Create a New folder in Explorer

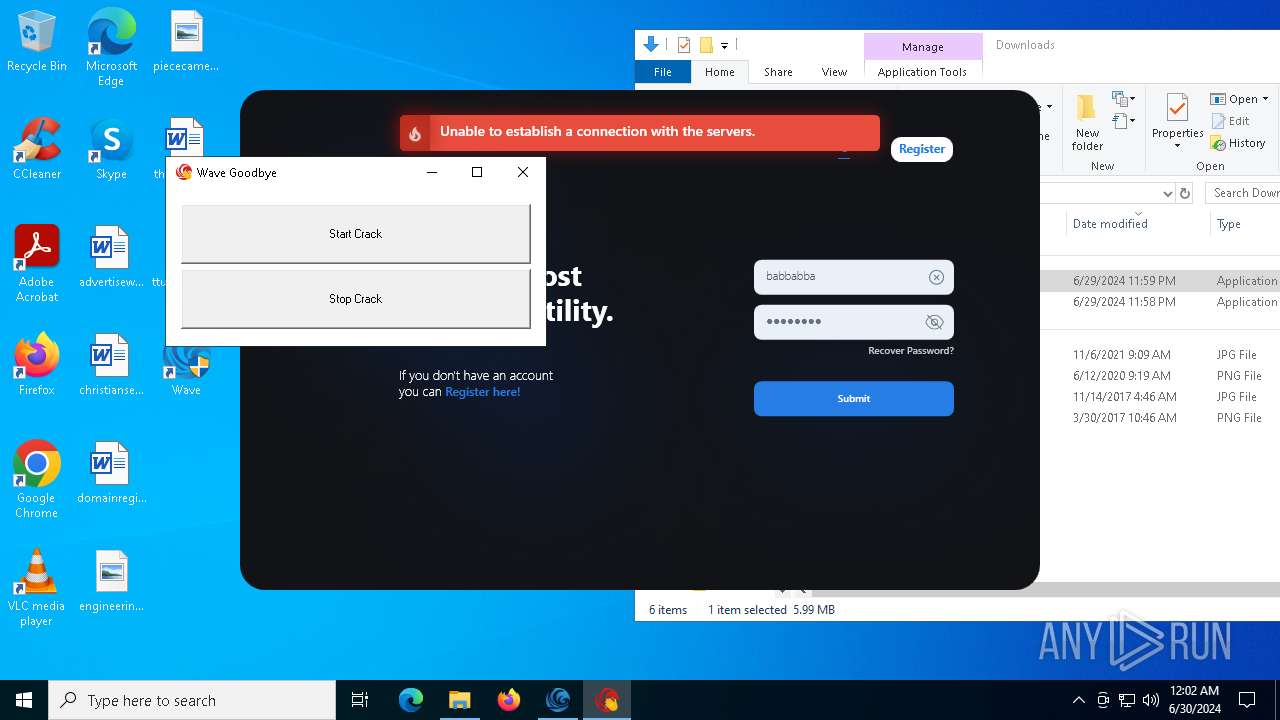pyautogui.click(x=1087, y=123)
